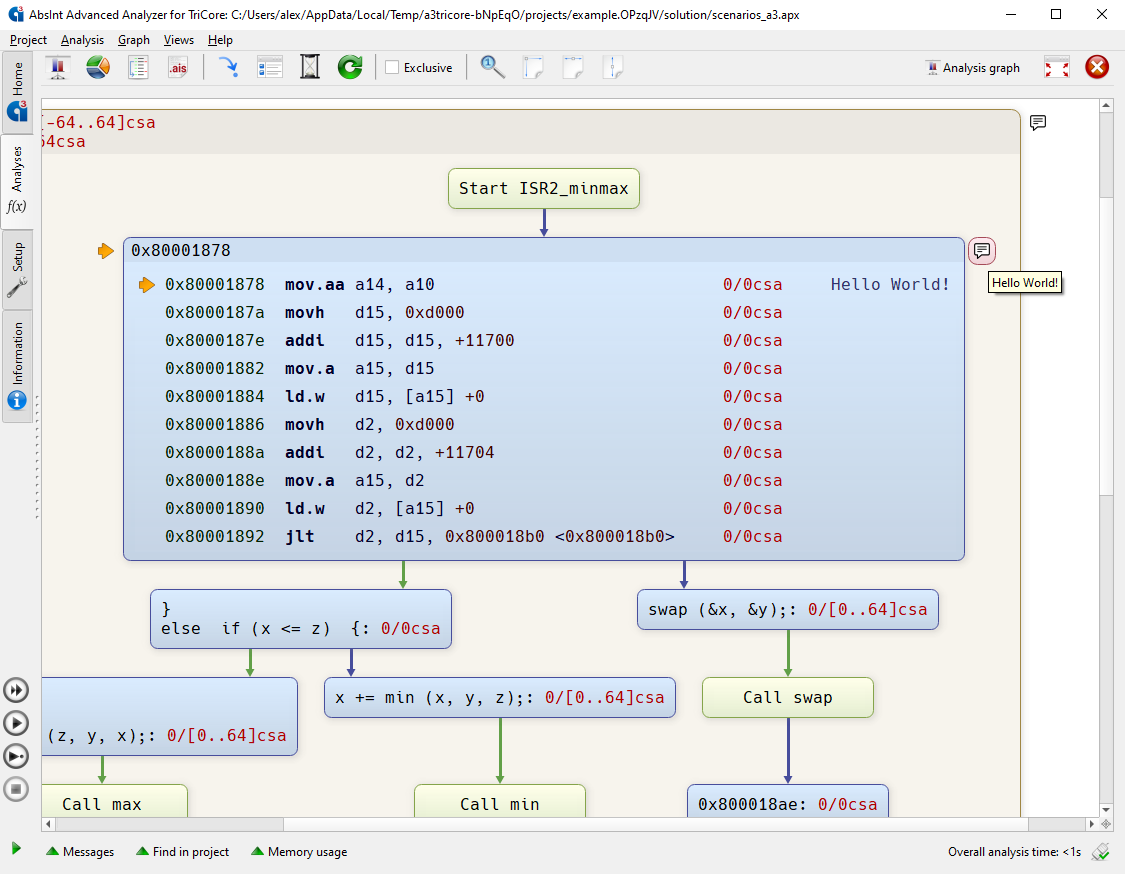Open the Project menu
This screenshot has width=1125, height=874.
click(28, 40)
